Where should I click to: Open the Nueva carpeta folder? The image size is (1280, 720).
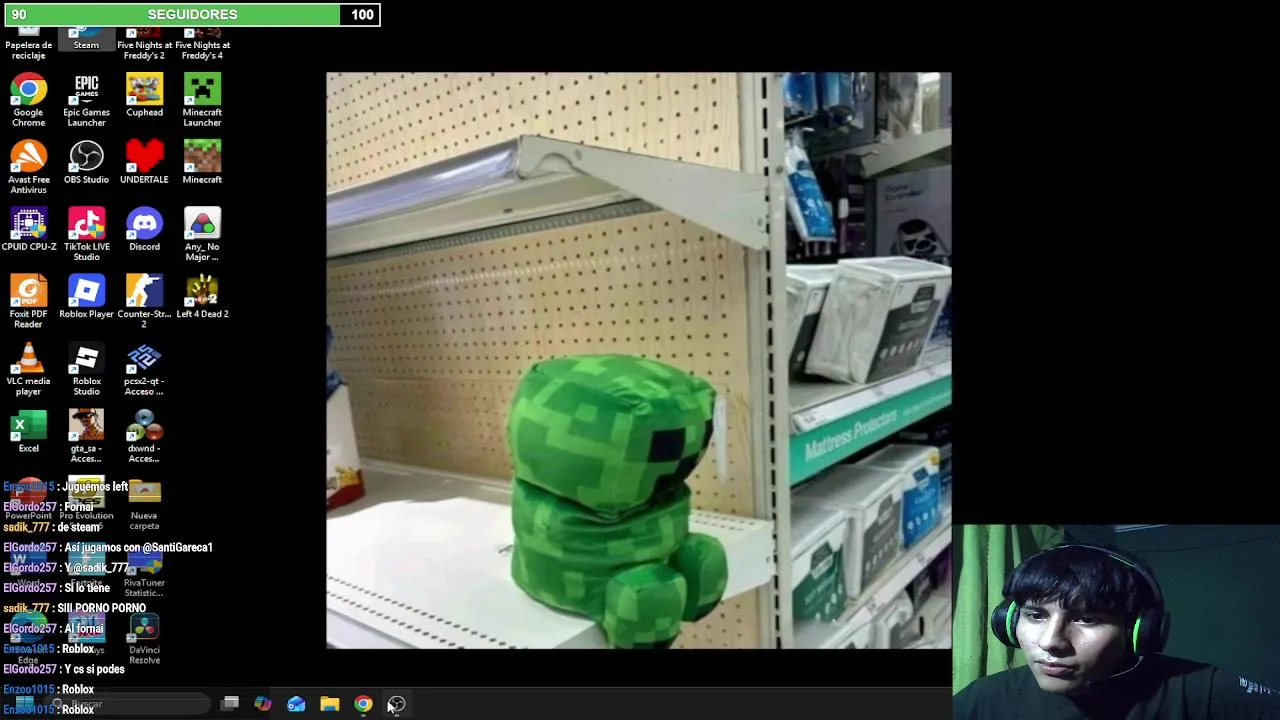point(144,503)
